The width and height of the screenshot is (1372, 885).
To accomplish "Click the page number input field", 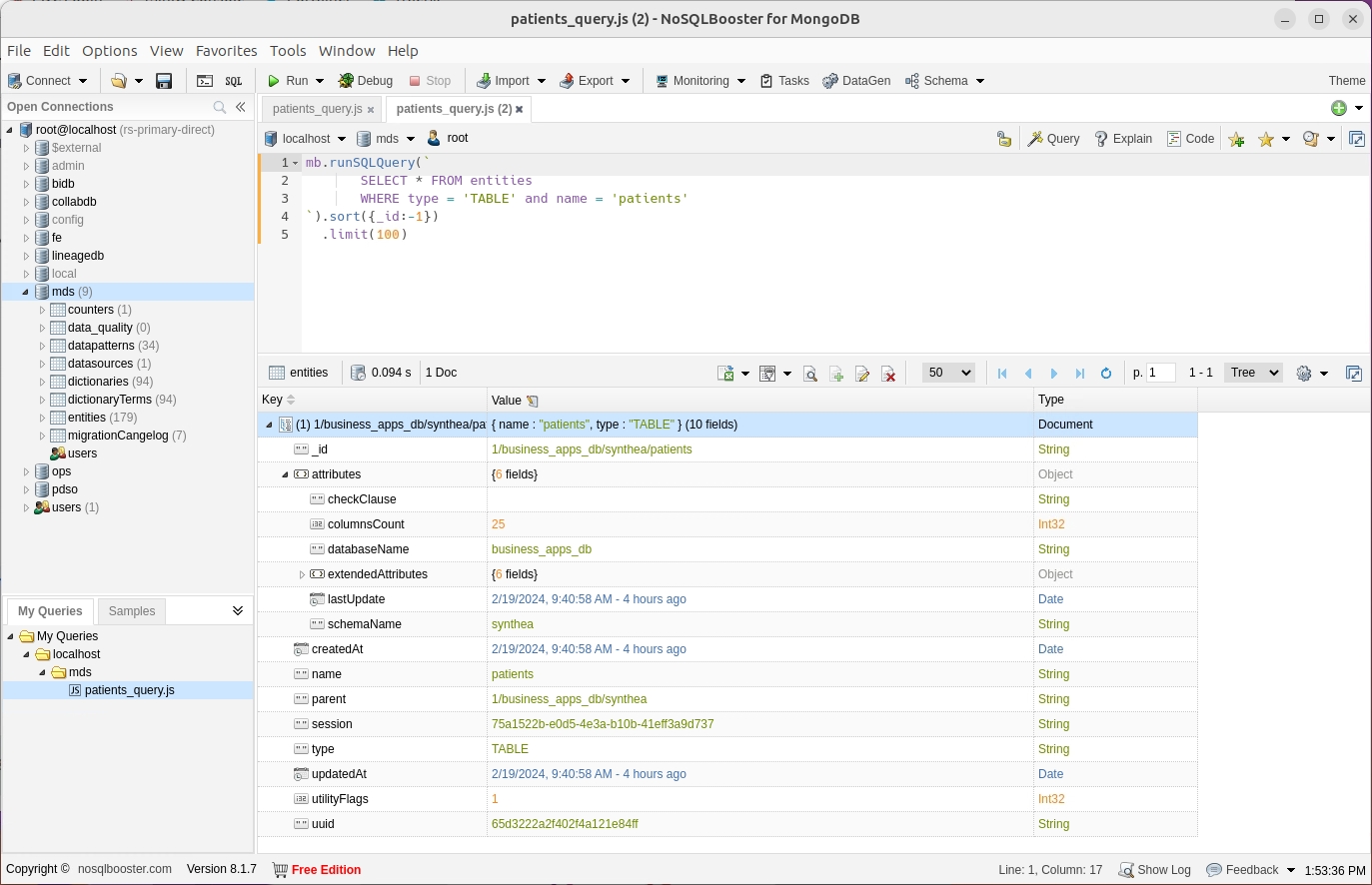I will pyautogui.click(x=1160, y=373).
